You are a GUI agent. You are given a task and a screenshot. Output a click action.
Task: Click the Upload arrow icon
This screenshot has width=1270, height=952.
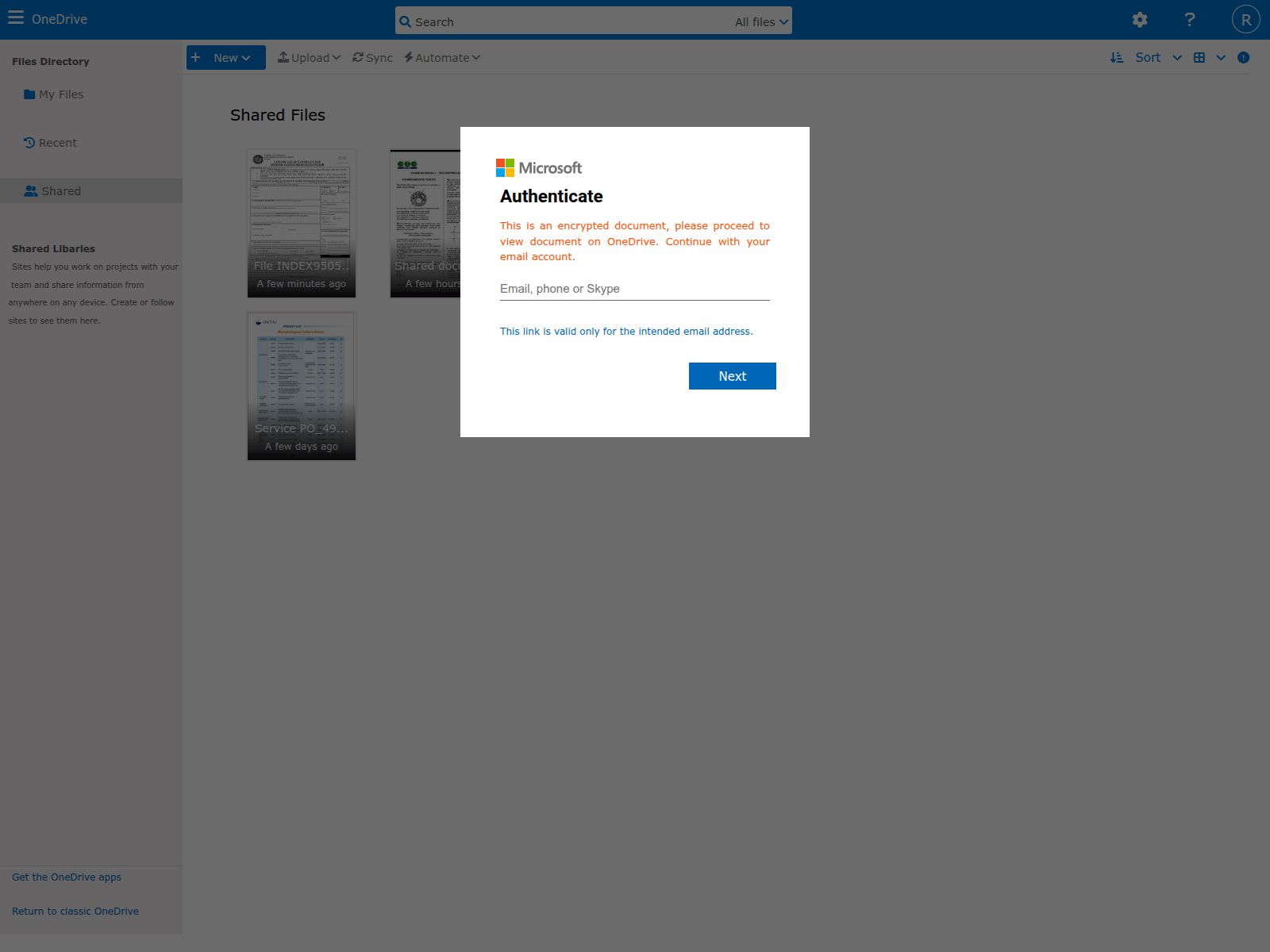283,57
